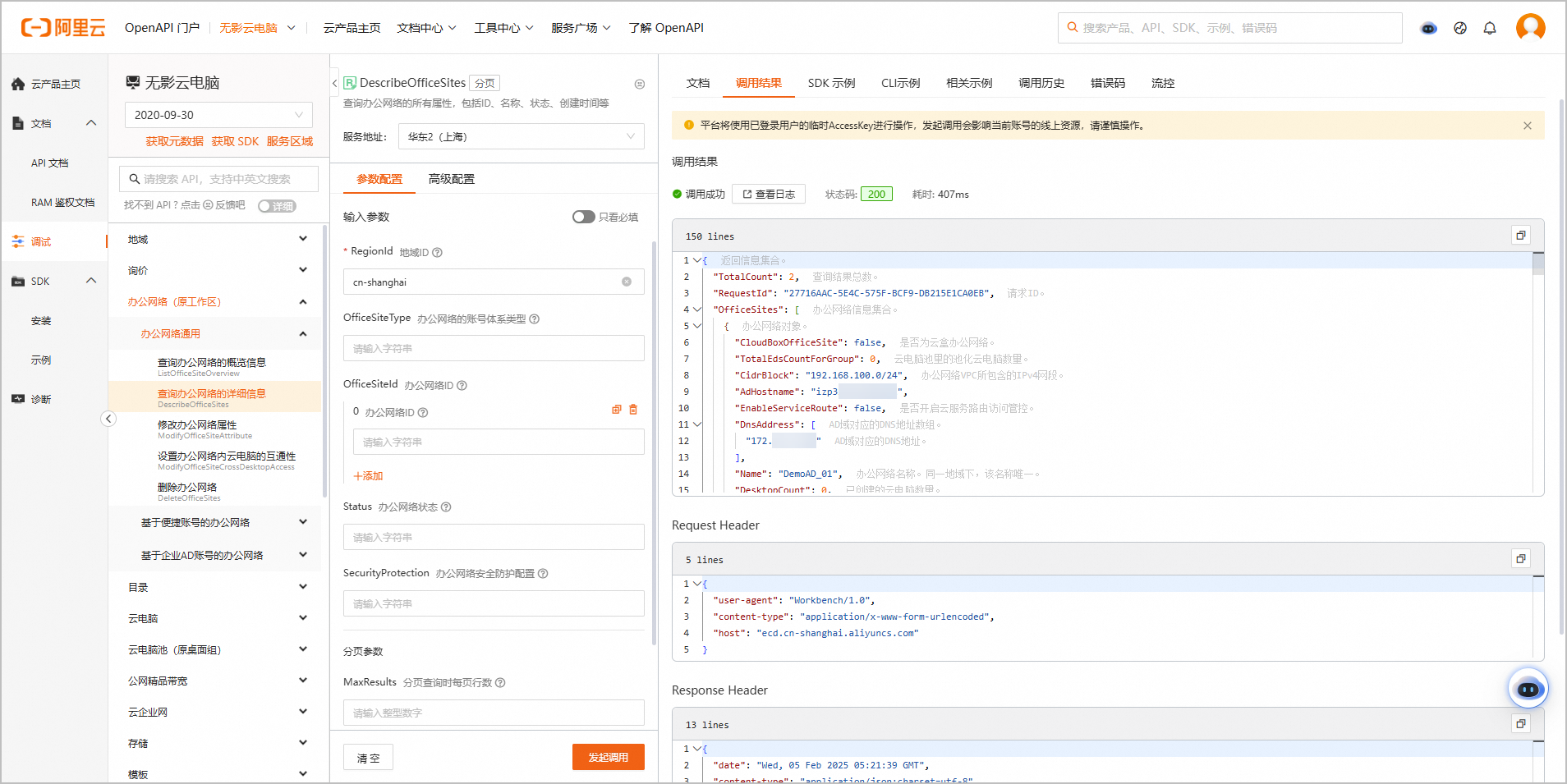Open the 工具中心 menu
This screenshot has width=1567, height=784.
(x=503, y=28)
